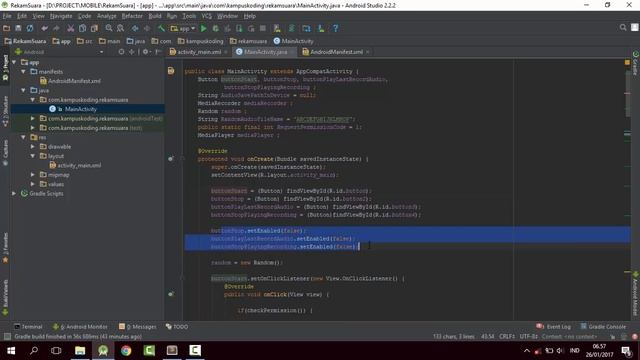Click the Undo arrow icon
Viewport: 640px width, 360px height.
pyautogui.click(x=44, y=28)
